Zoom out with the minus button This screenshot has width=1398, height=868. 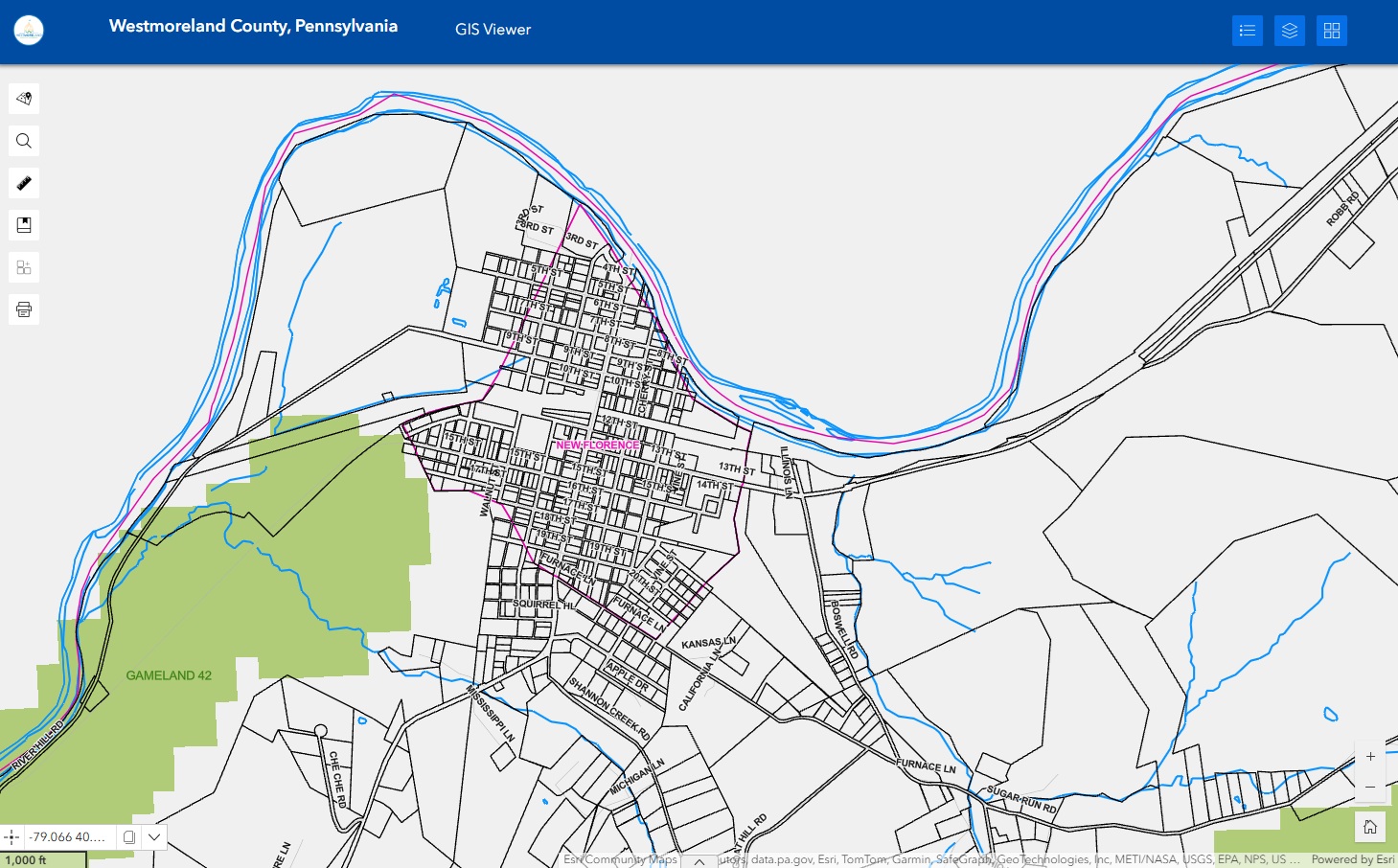[x=1370, y=787]
